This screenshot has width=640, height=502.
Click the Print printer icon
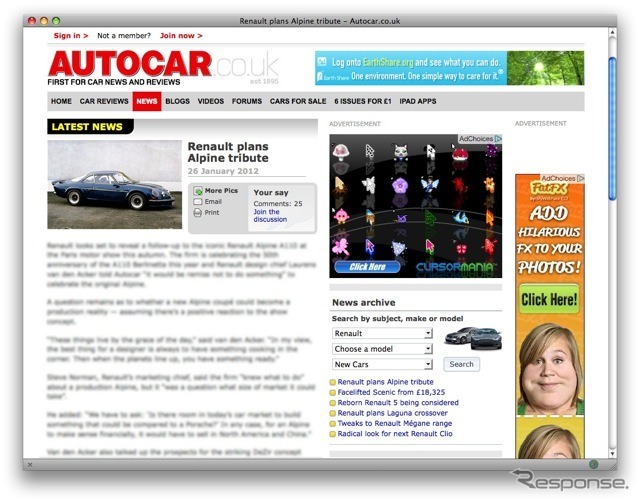(x=198, y=213)
